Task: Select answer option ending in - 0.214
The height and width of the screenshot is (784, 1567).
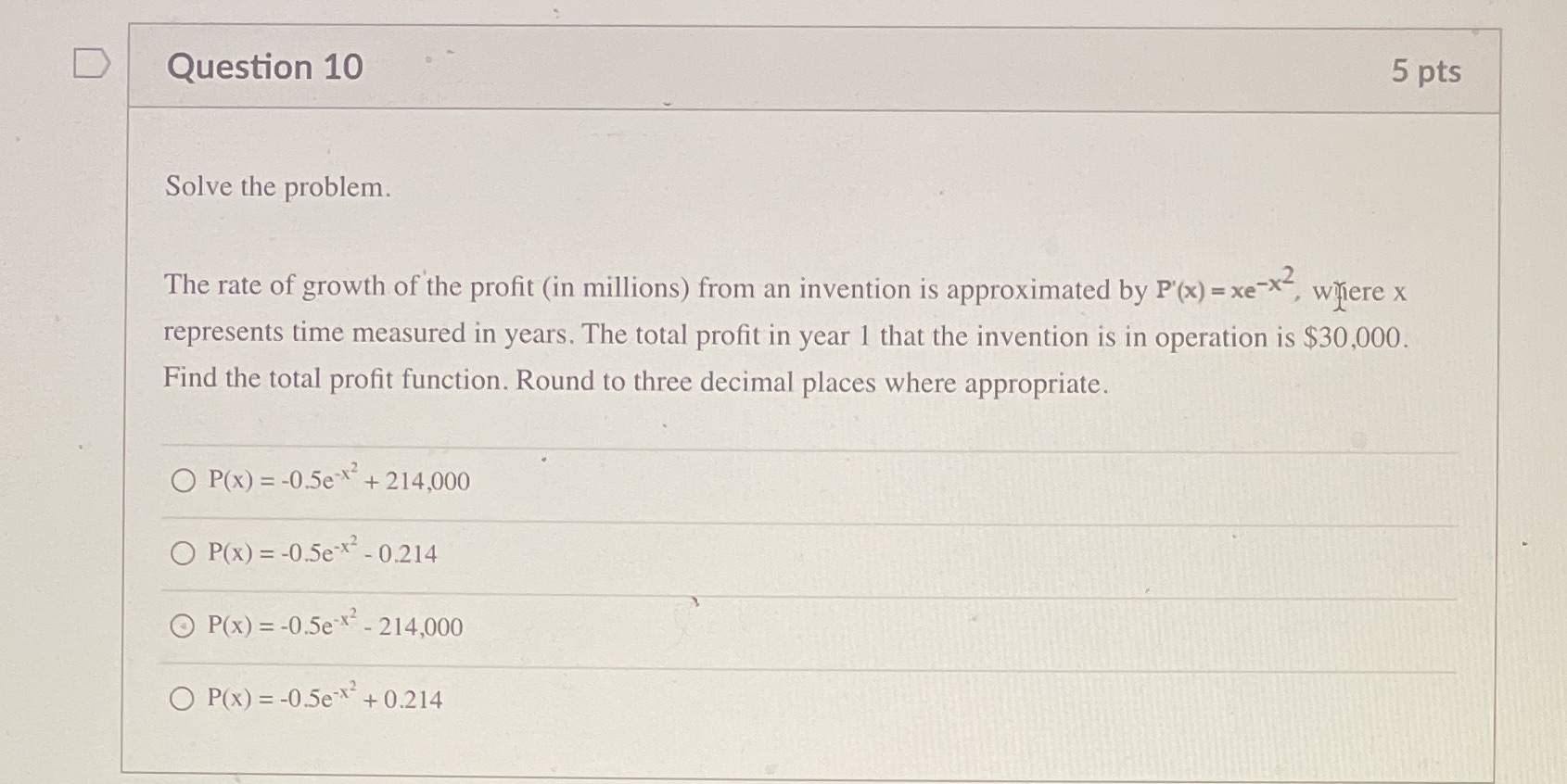Action: click(x=184, y=554)
